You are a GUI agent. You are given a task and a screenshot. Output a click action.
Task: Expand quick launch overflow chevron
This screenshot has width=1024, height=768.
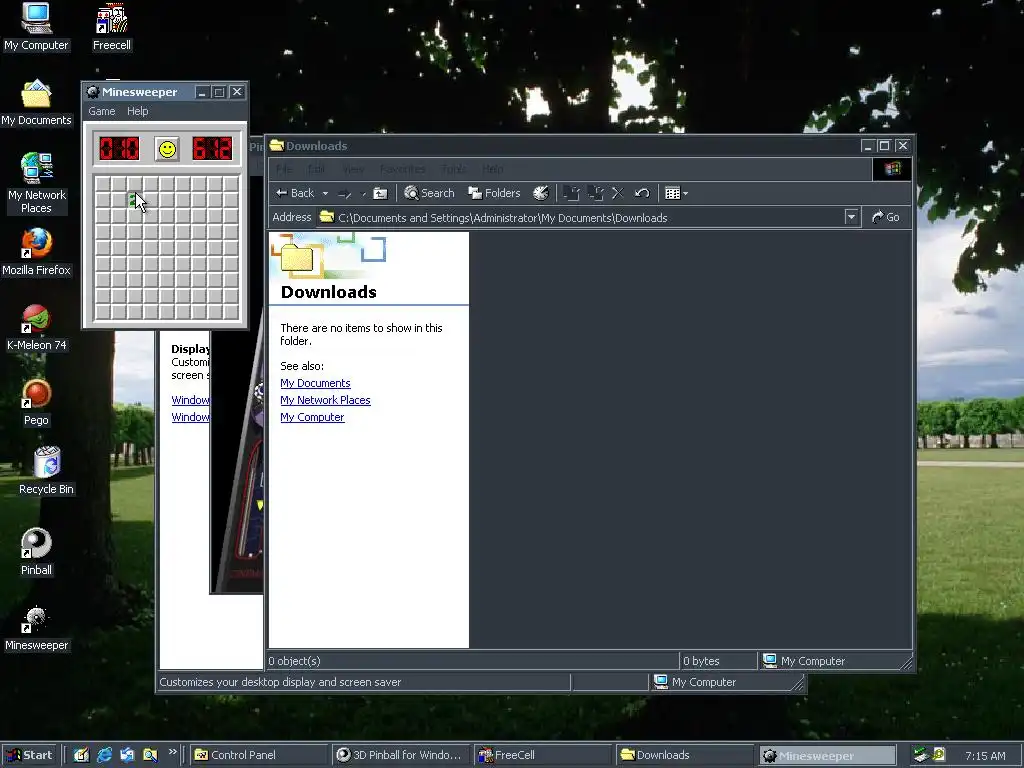(x=172, y=752)
